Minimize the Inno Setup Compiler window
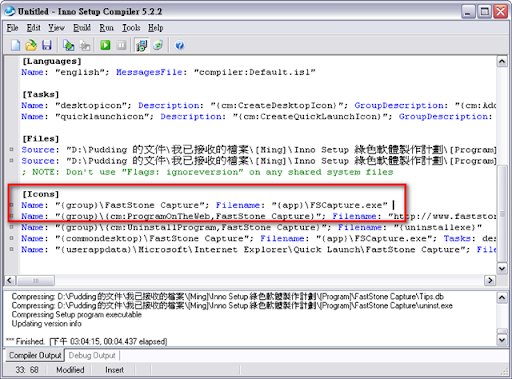Screen dimensions: 512x379 [x=468, y=12]
